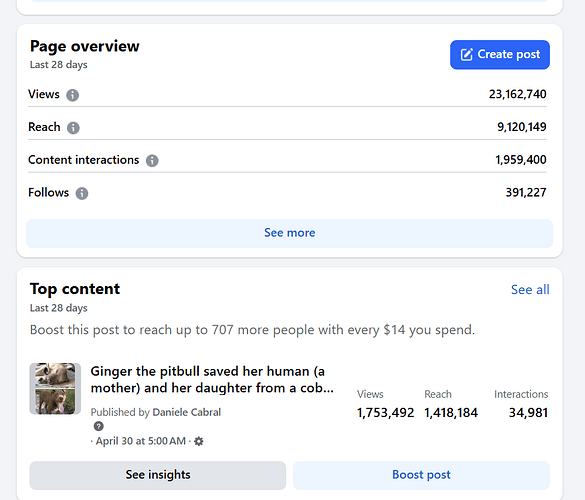This screenshot has height=500, width=585.
Task: Click the post Interactions count 34,981
Action: tap(528, 413)
